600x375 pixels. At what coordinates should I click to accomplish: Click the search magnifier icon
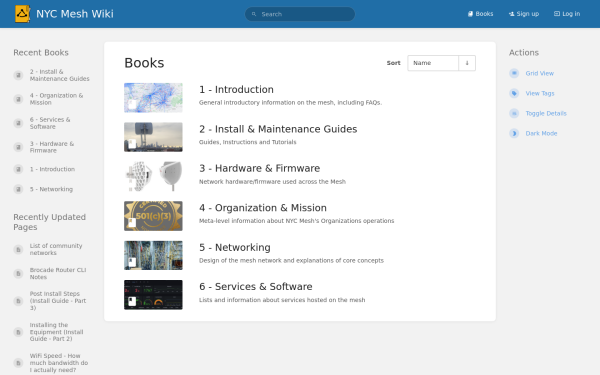(x=254, y=14)
